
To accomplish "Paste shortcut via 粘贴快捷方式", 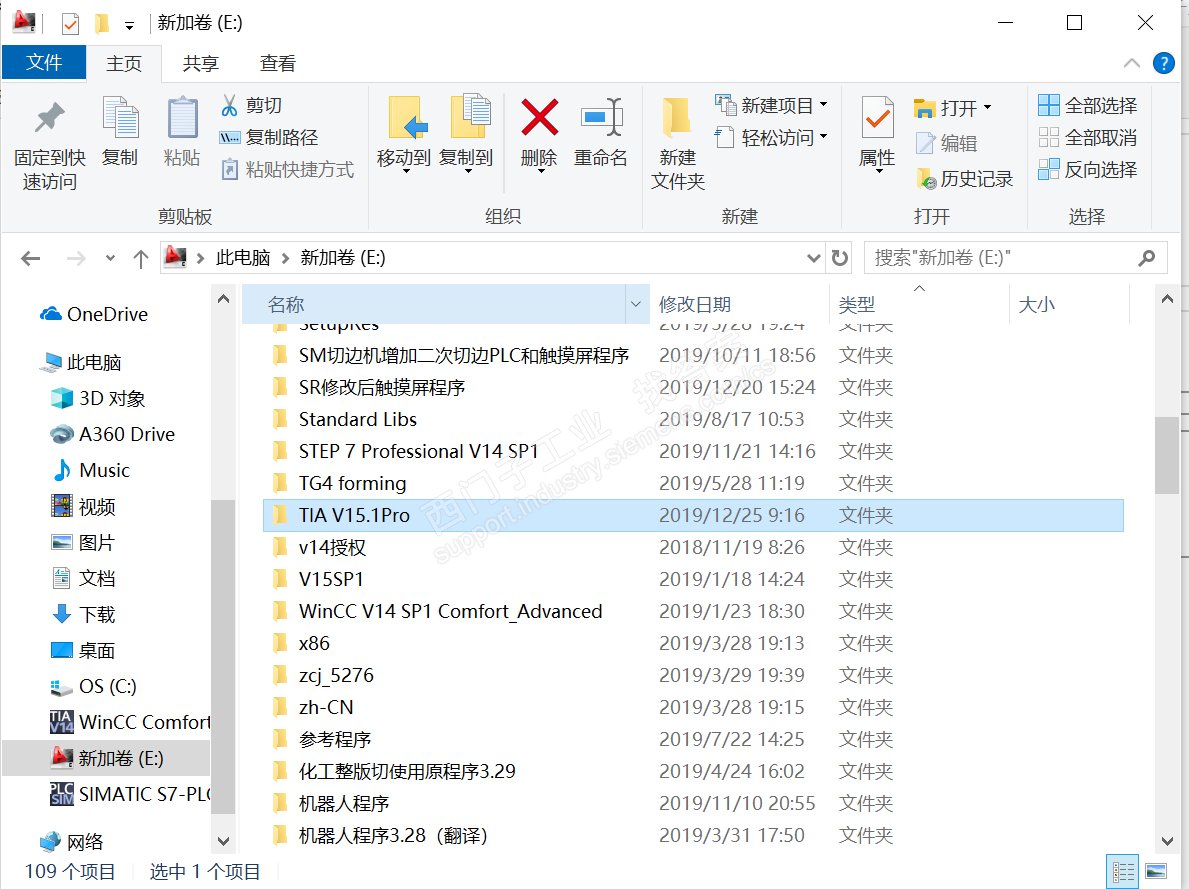I will [x=287, y=169].
